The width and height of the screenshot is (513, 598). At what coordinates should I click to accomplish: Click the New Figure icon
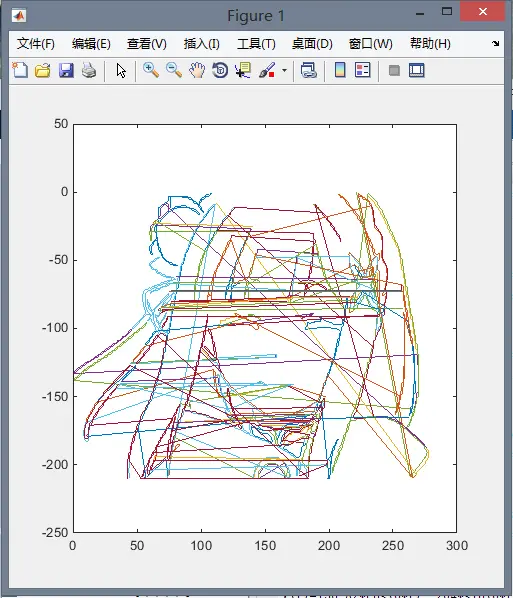(20, 71)
